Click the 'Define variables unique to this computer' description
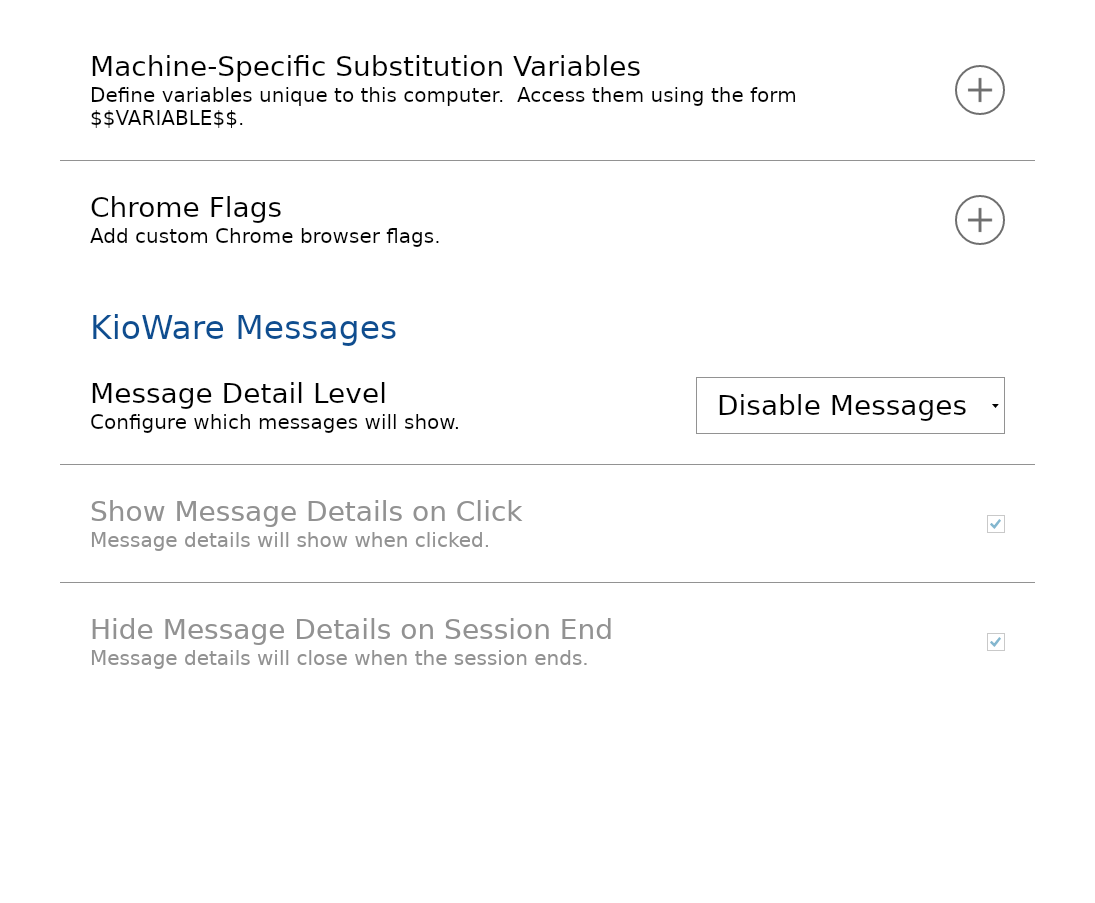1095x903 pixels. tap(443, 107)
